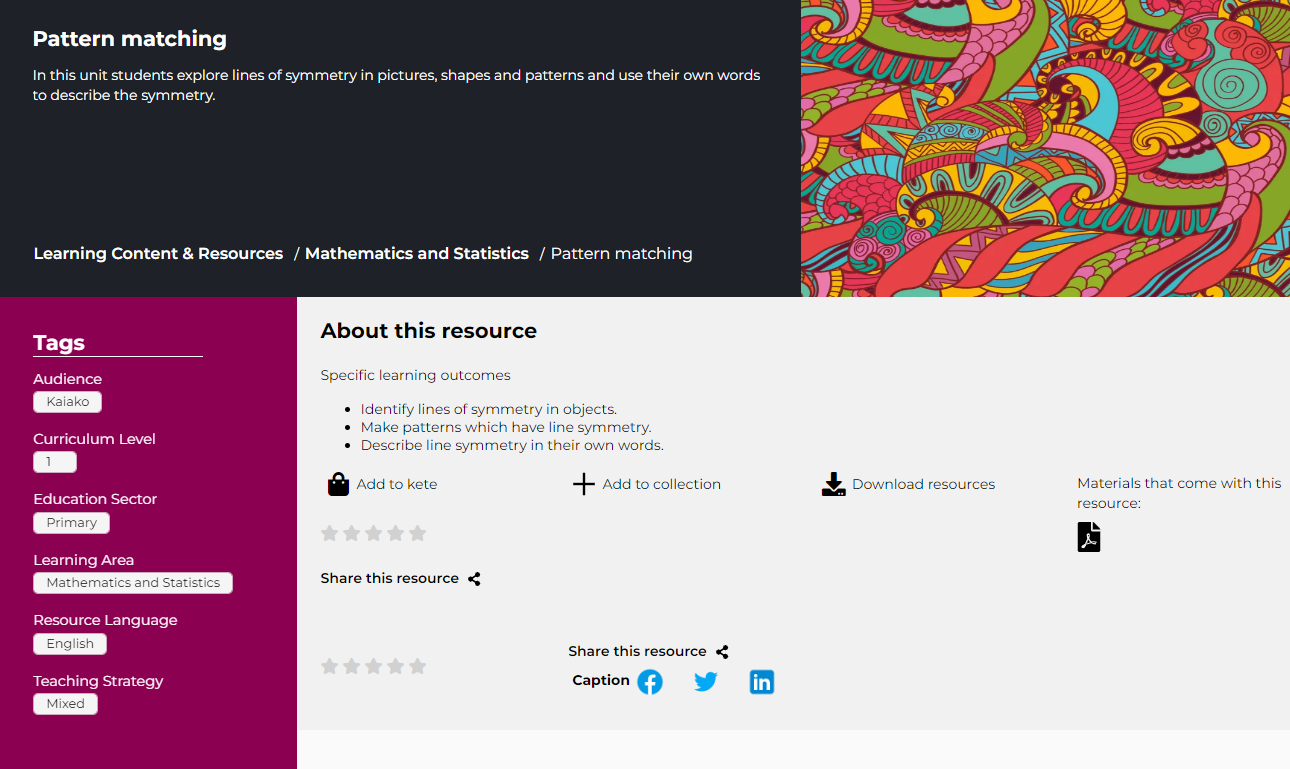Click the plus icon for Add to collection
Viewport: 1290px width, 769px height.
point(583,484)
